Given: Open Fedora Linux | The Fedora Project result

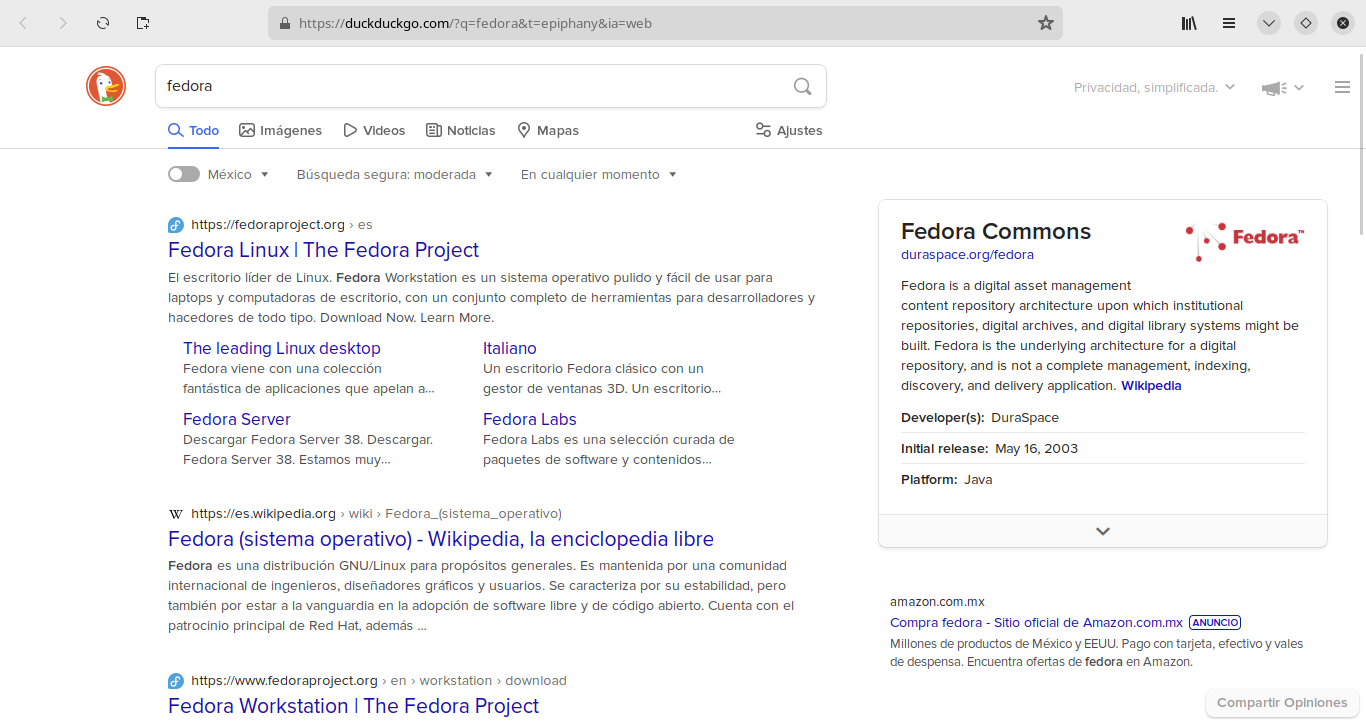Looking at the screenshot, I should pyautogui.click(x=323, y=250).
